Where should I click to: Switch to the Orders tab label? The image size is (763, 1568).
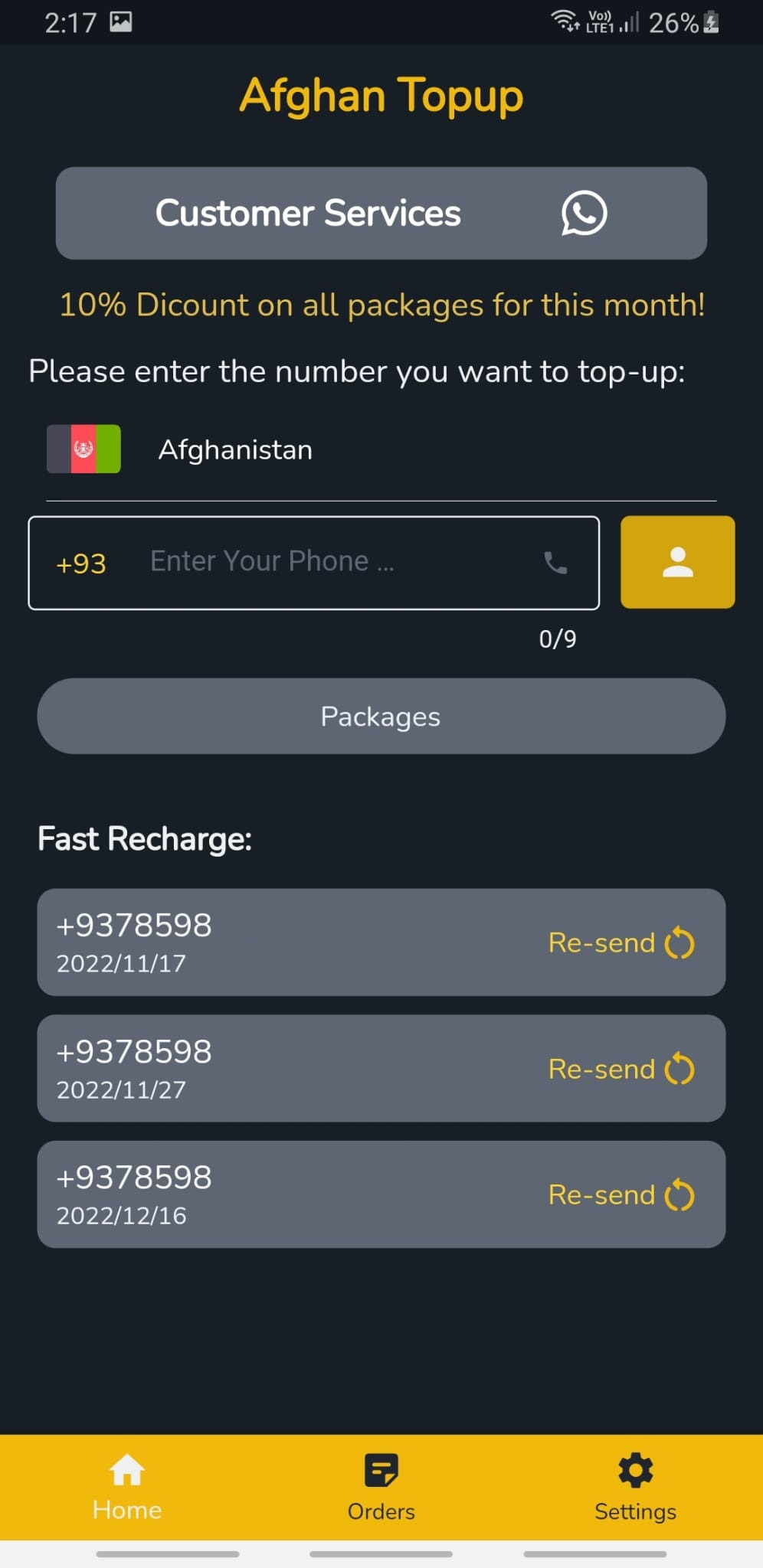click(x=381, y=1511)
